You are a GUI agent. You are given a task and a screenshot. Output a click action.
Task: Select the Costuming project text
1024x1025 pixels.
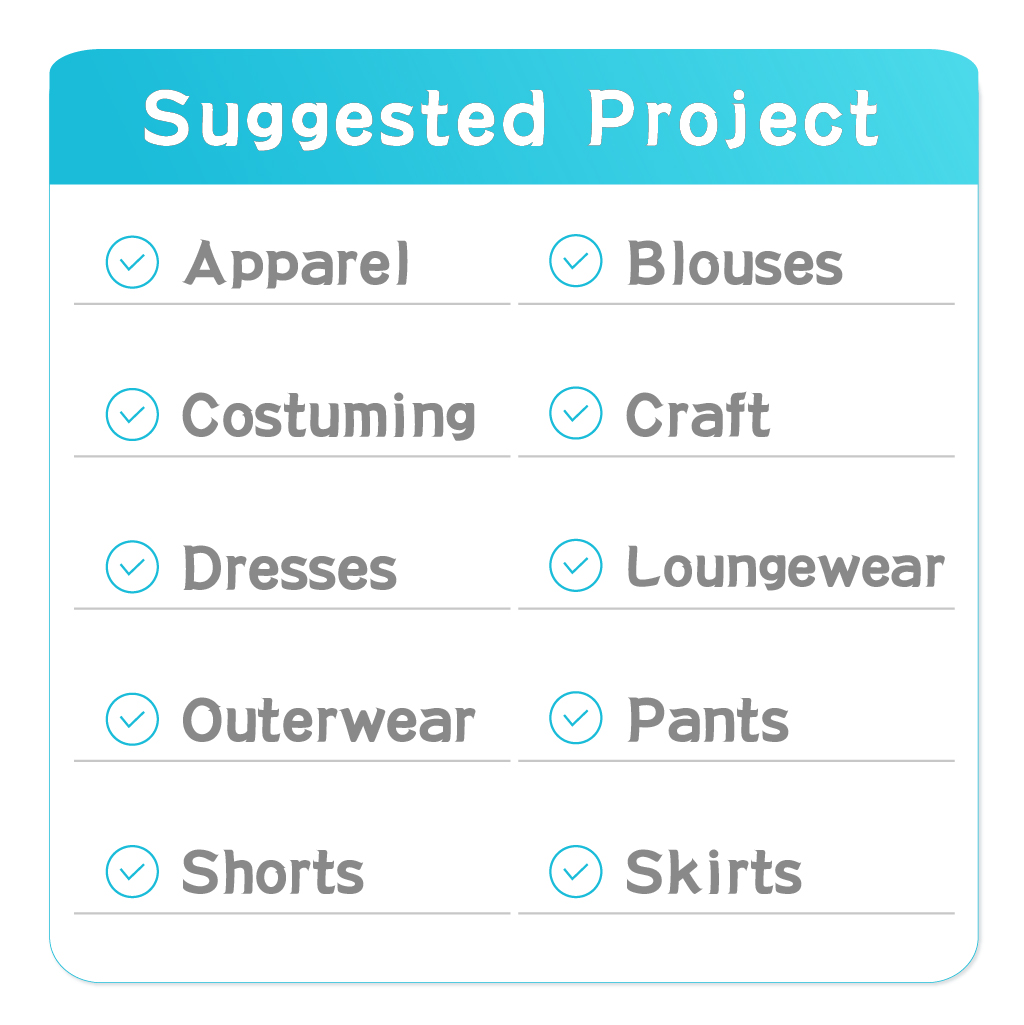(x=329, y=416)
